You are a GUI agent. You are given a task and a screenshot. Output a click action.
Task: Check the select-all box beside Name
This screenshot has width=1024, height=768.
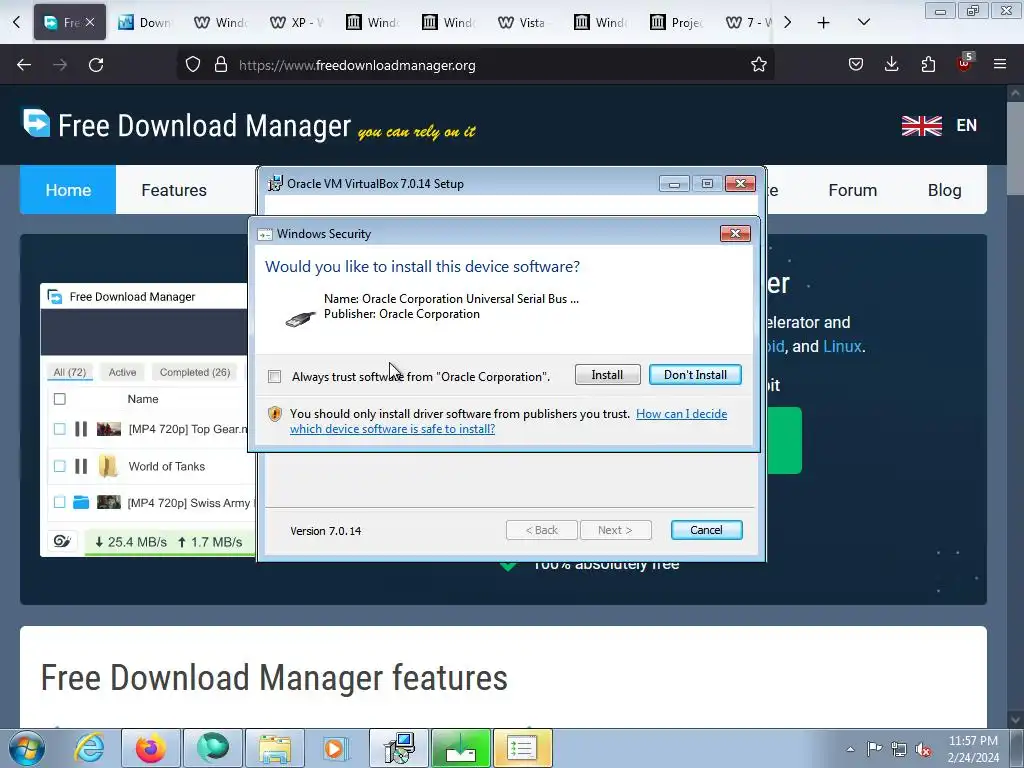[x=59, y=399]
